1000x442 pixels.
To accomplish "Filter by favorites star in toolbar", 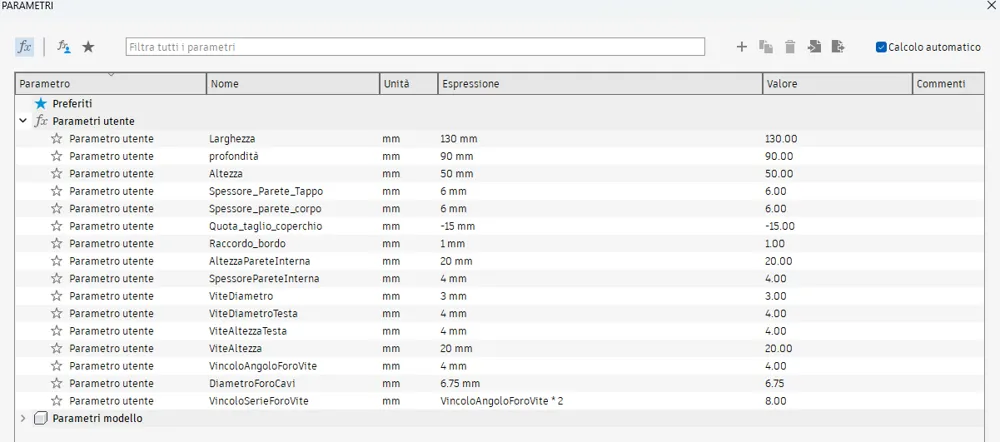I will coord(88,47).
